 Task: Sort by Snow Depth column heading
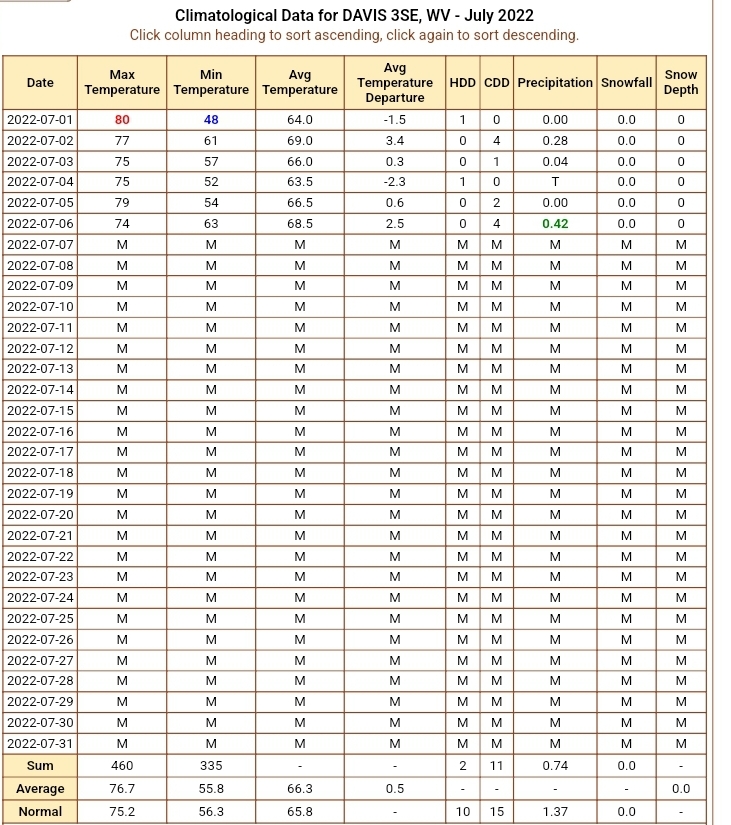click(x=681, y=83)
